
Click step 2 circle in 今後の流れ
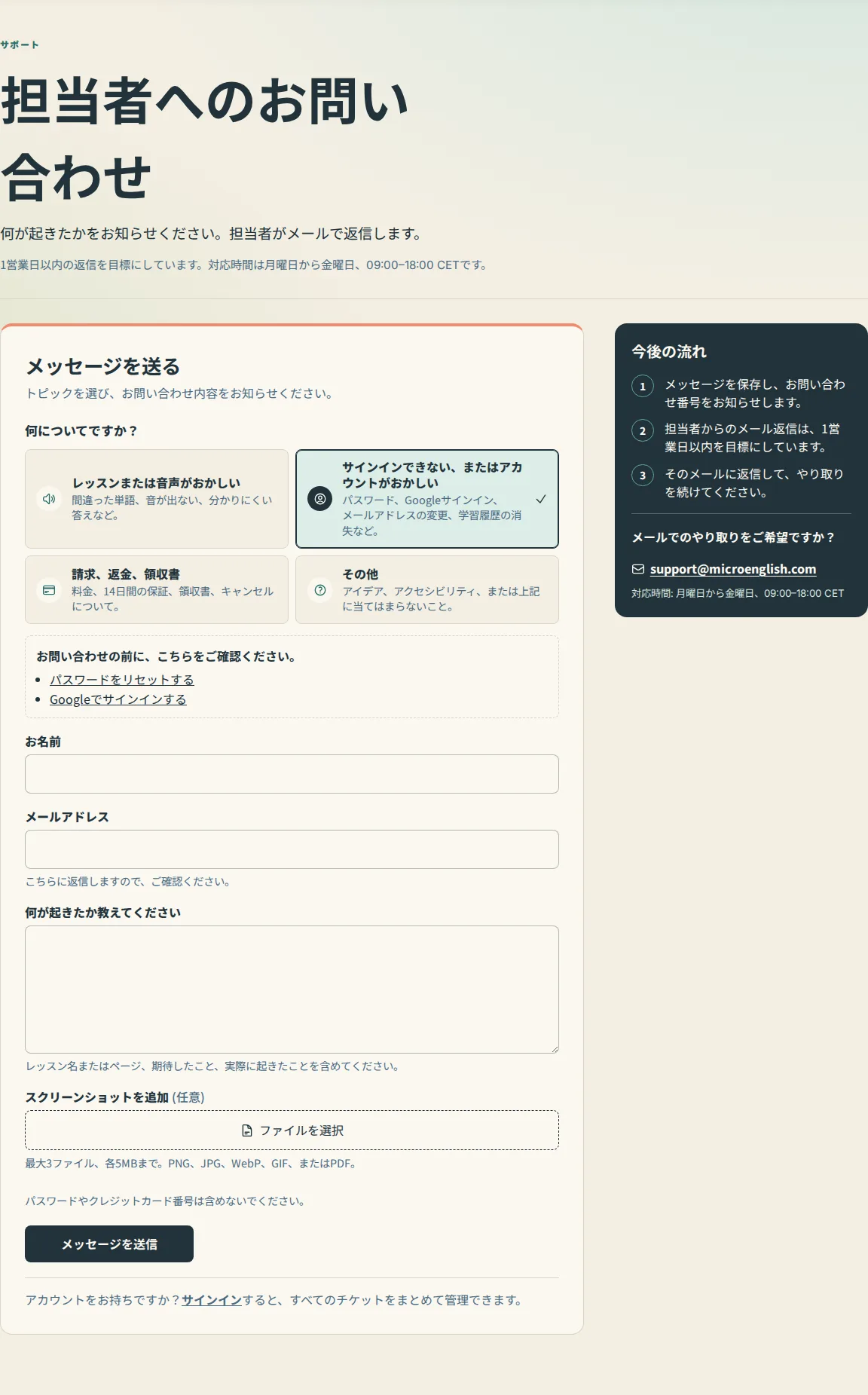[643, 430]
